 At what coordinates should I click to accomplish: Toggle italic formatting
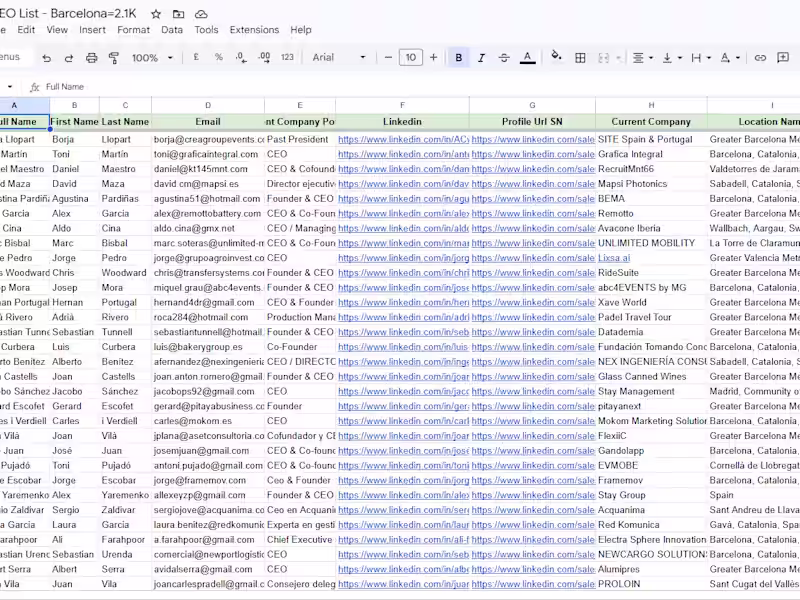[481, 58]
